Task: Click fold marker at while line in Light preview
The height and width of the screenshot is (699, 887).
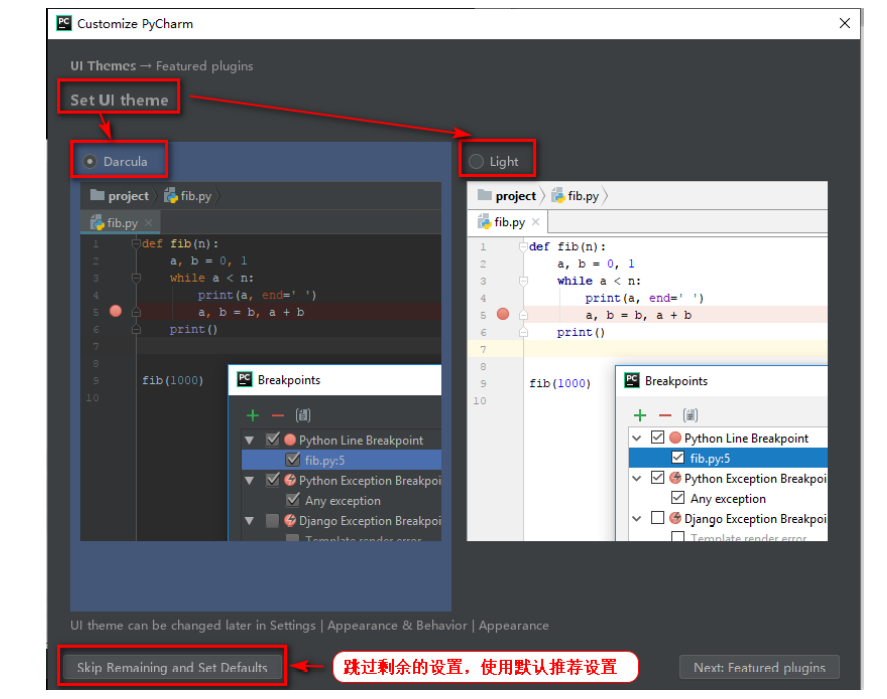Action: (523, 281)
